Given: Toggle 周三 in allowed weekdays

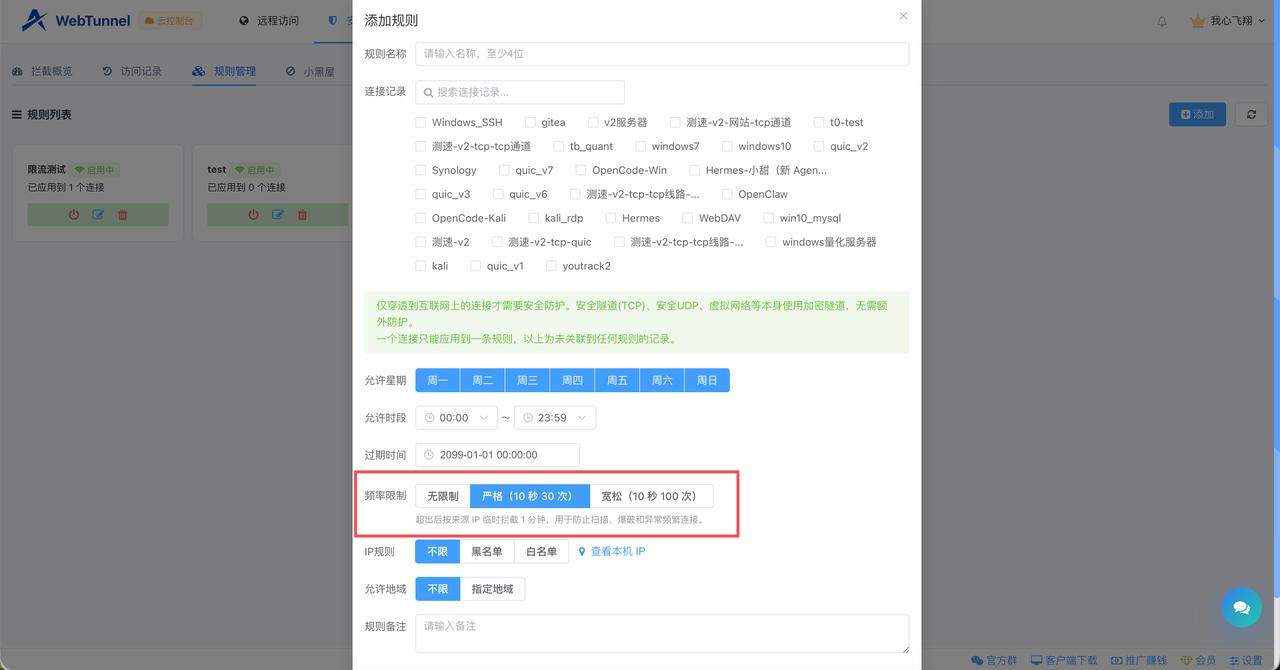Looking at the screenshot, I should [528, 380].
